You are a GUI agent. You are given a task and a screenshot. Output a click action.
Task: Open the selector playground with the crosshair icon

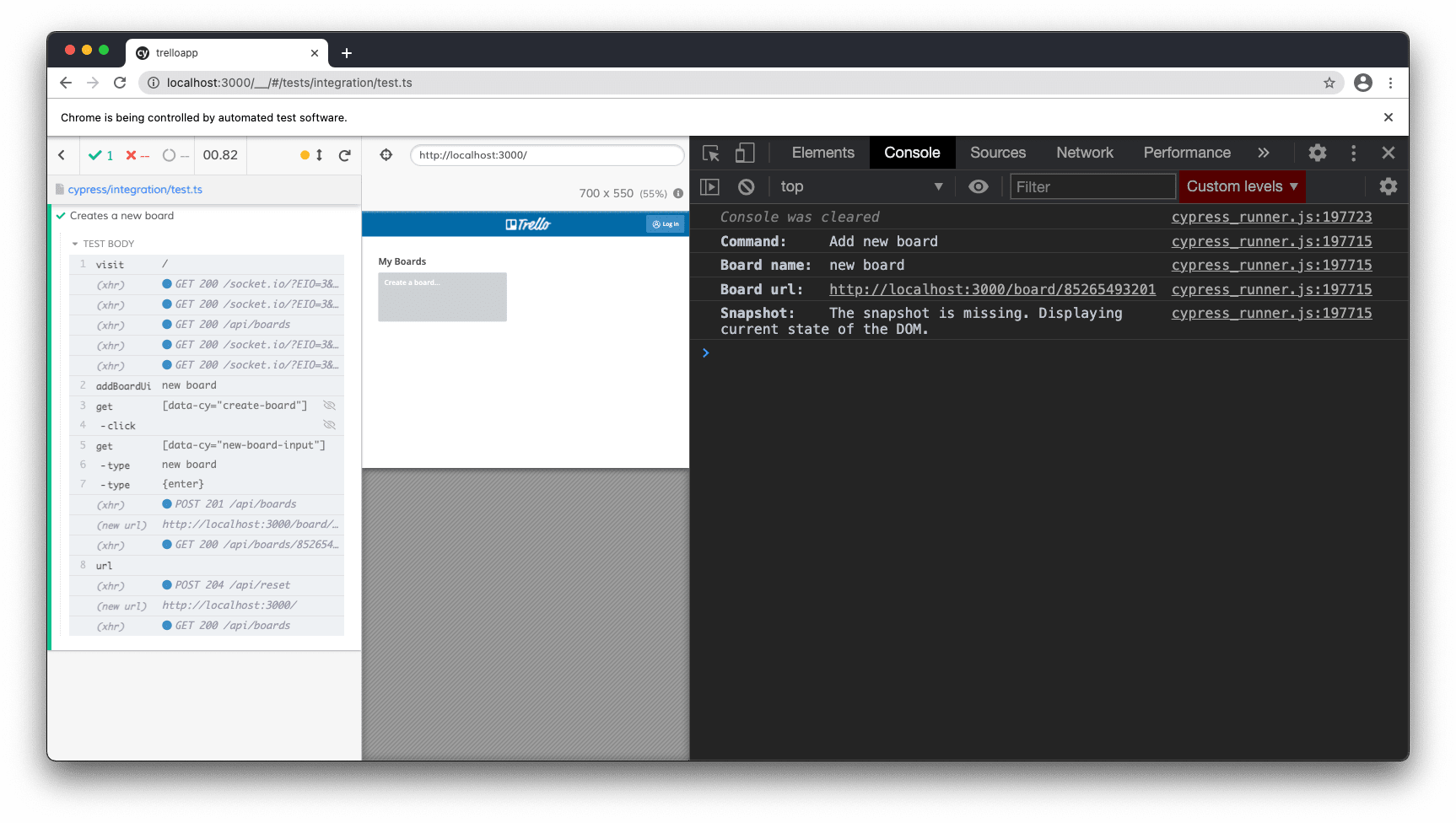pos(386,154)
